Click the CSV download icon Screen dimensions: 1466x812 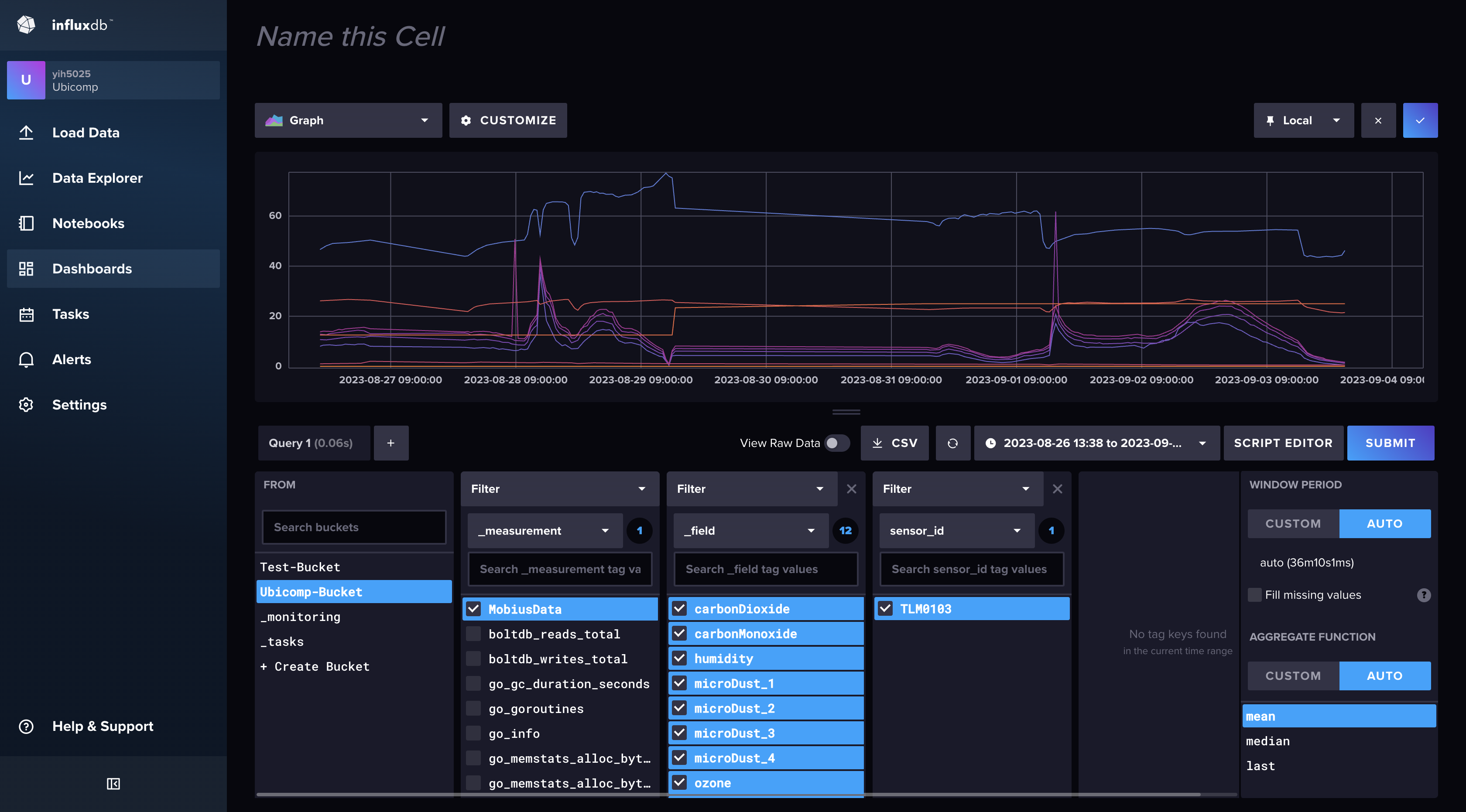point(878,443)
